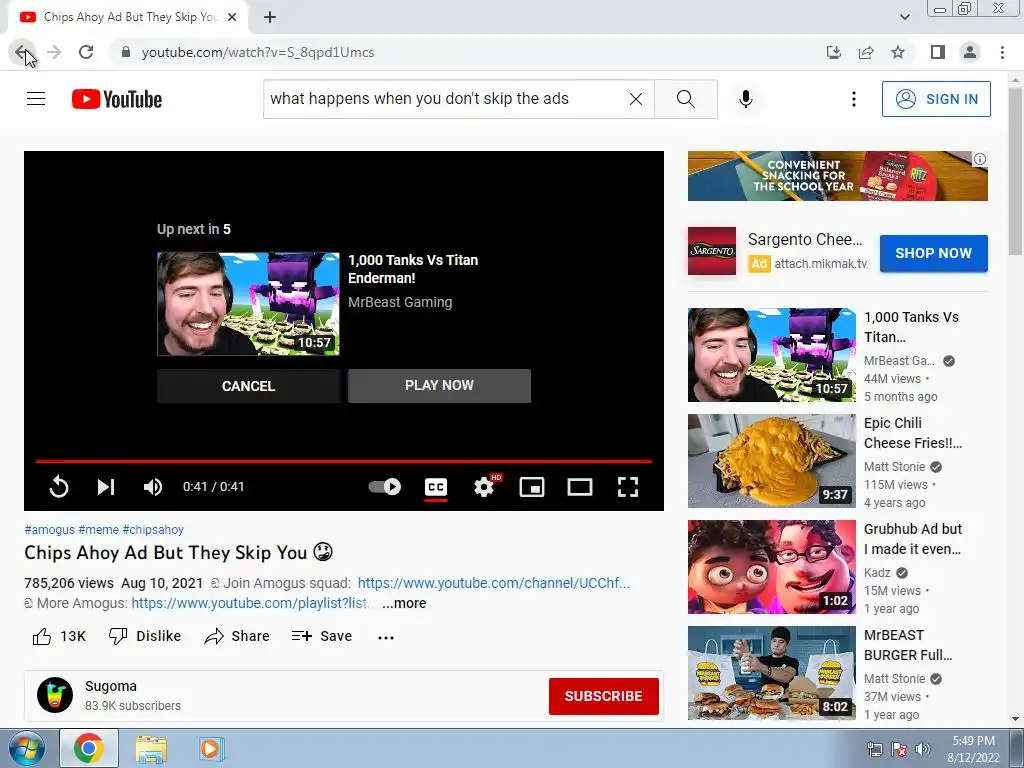This screenshot has height=768, width=1024.
Task: Bookmark this page with the star icon
Action: click(898, 52)
